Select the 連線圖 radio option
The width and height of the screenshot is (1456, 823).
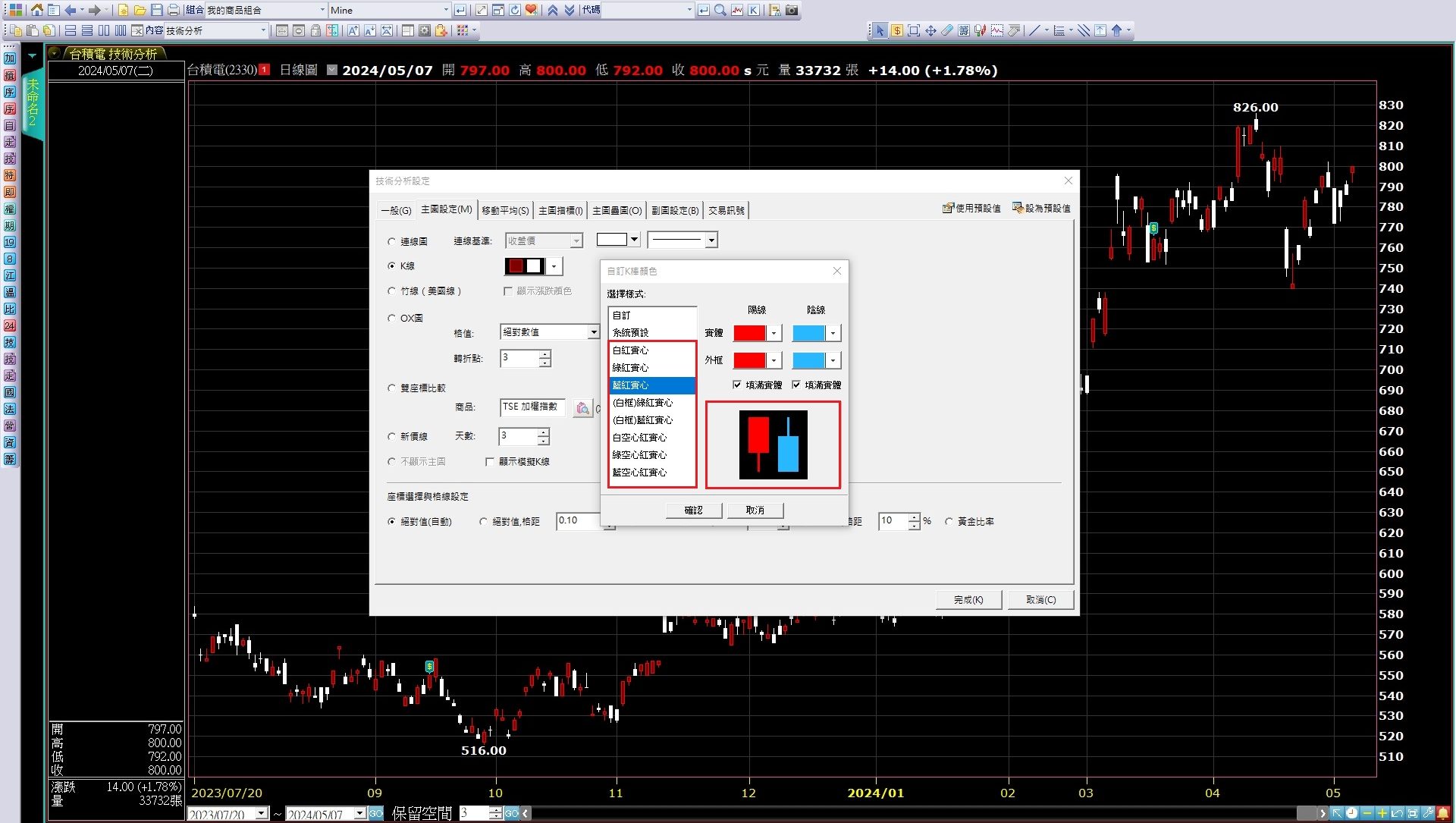click(392, 241)
